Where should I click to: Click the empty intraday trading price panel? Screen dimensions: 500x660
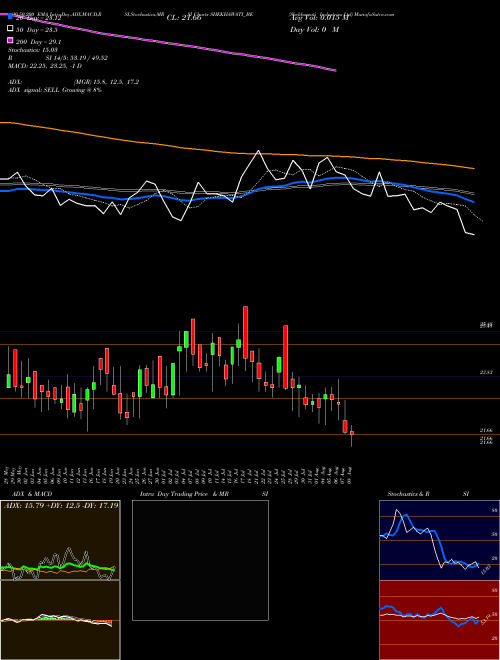(x=200, y=560)
